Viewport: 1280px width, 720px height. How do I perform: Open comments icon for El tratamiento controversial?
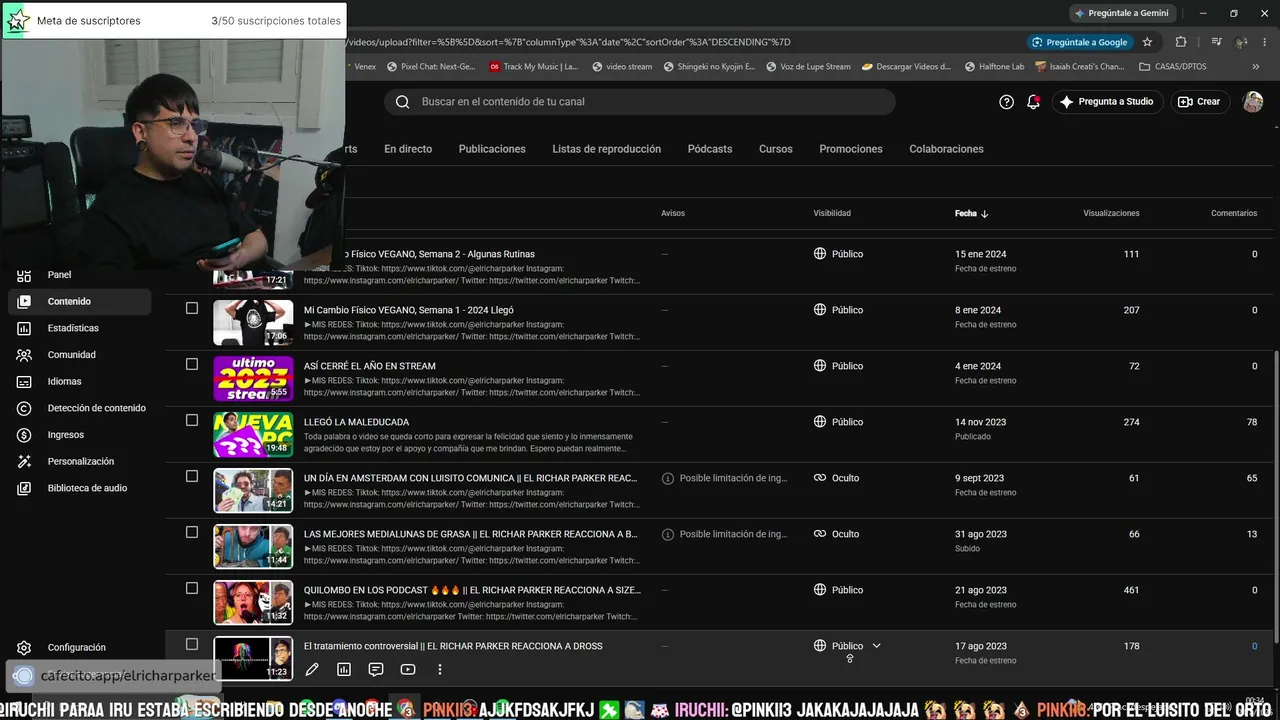(x=376, y=670)
